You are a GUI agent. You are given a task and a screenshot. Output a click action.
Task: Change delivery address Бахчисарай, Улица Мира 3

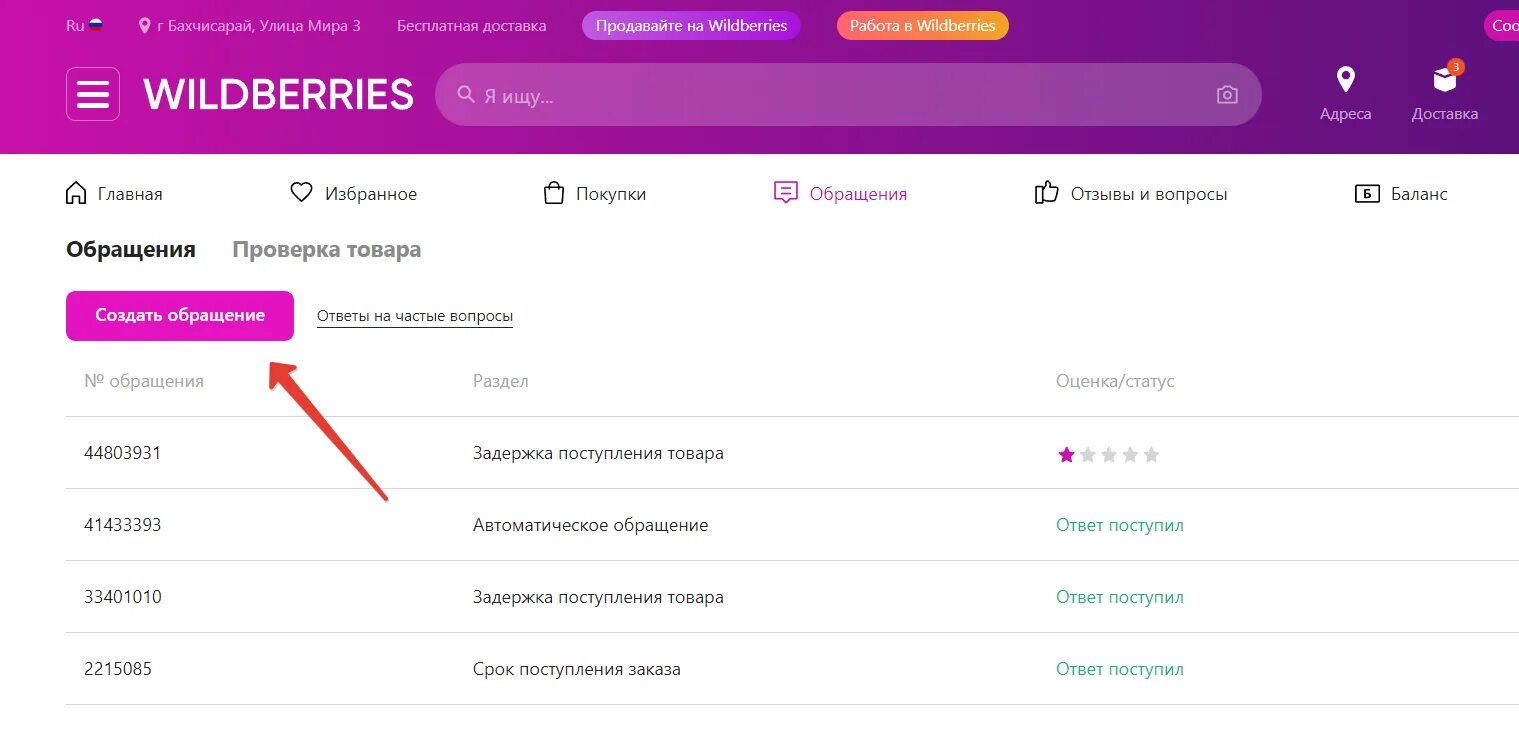click(259, 26)
